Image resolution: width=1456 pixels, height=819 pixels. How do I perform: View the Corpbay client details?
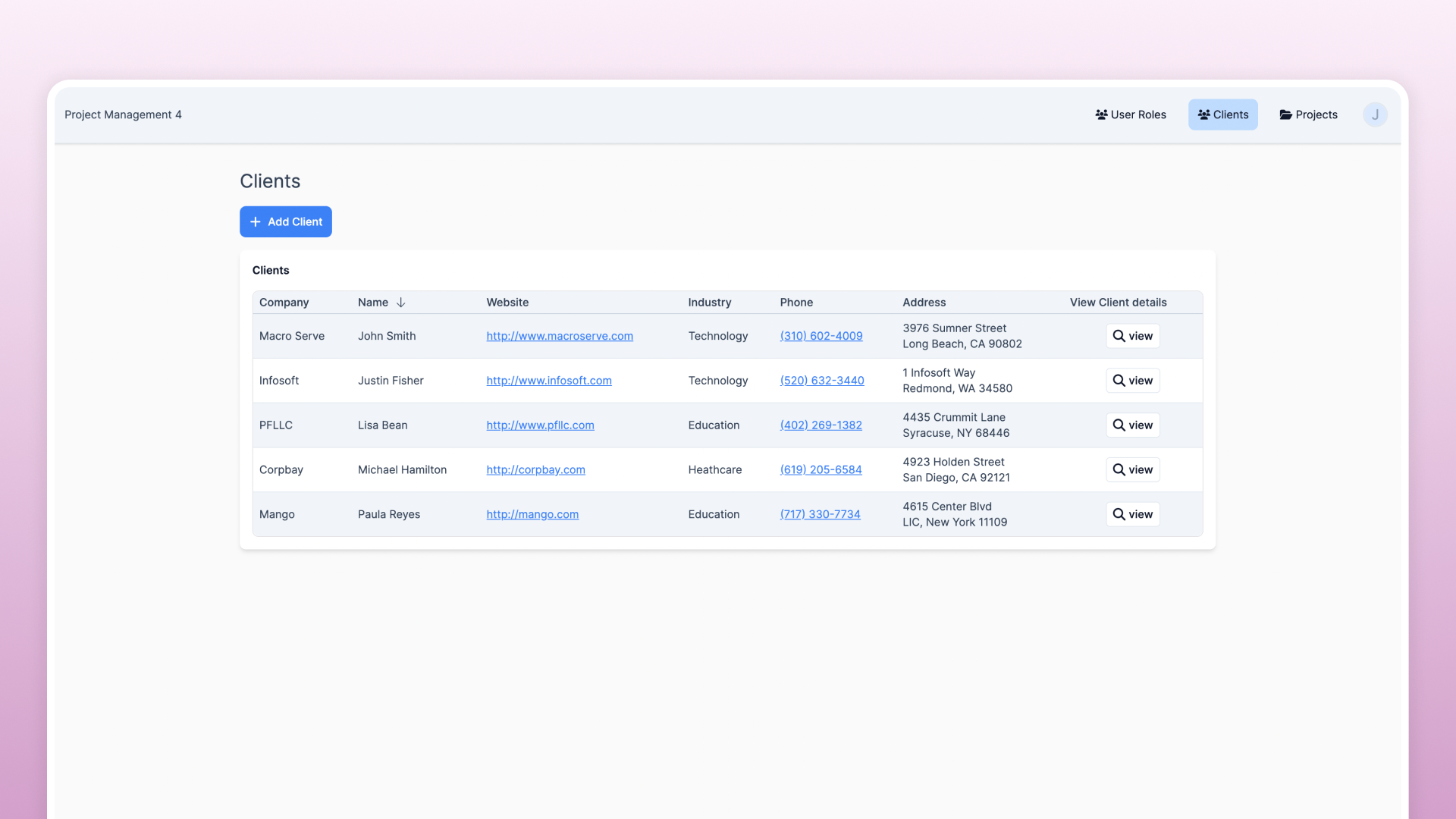(1132, 469)
